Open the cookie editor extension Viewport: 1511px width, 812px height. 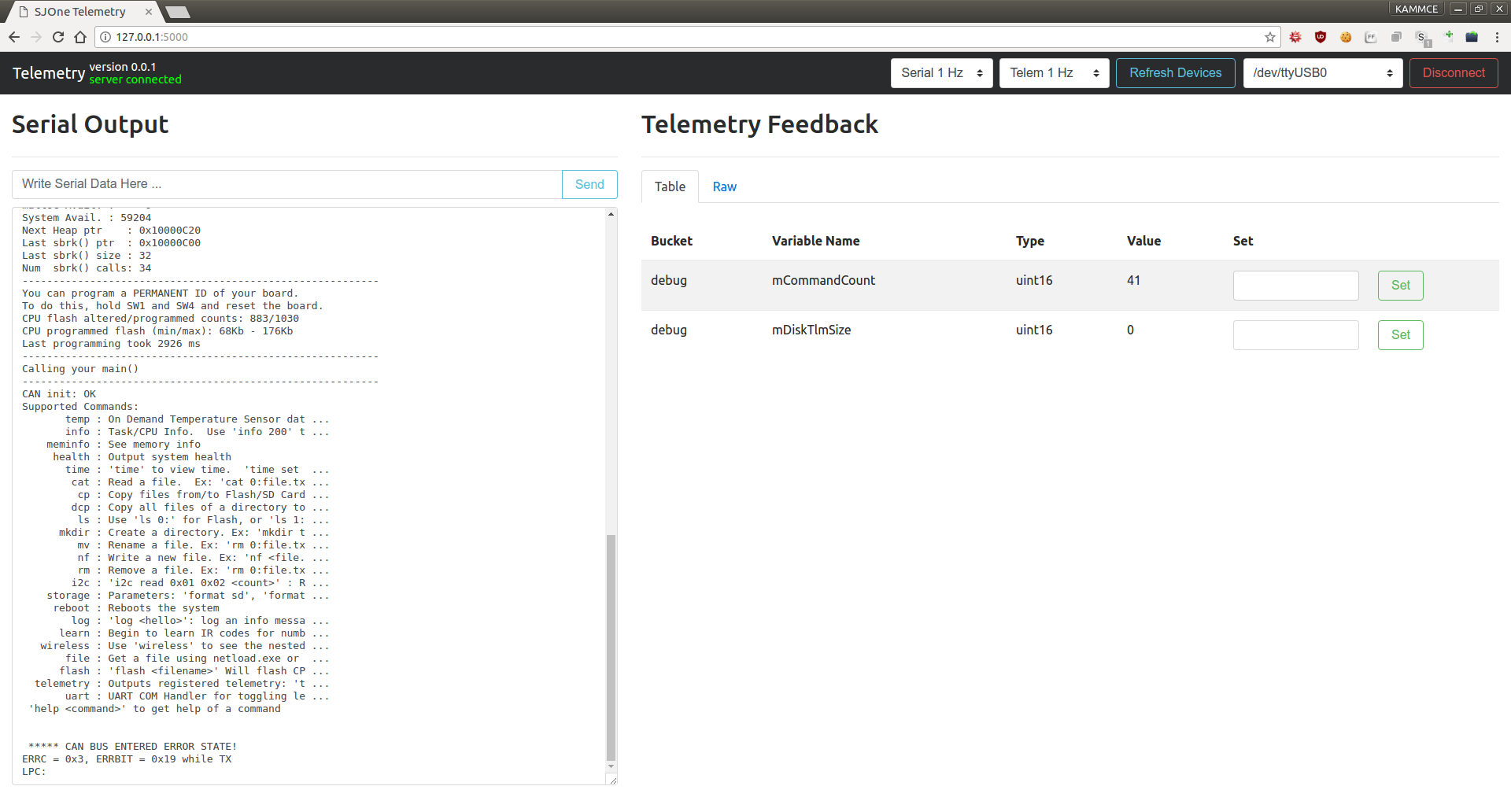[x=1346, y=37]
